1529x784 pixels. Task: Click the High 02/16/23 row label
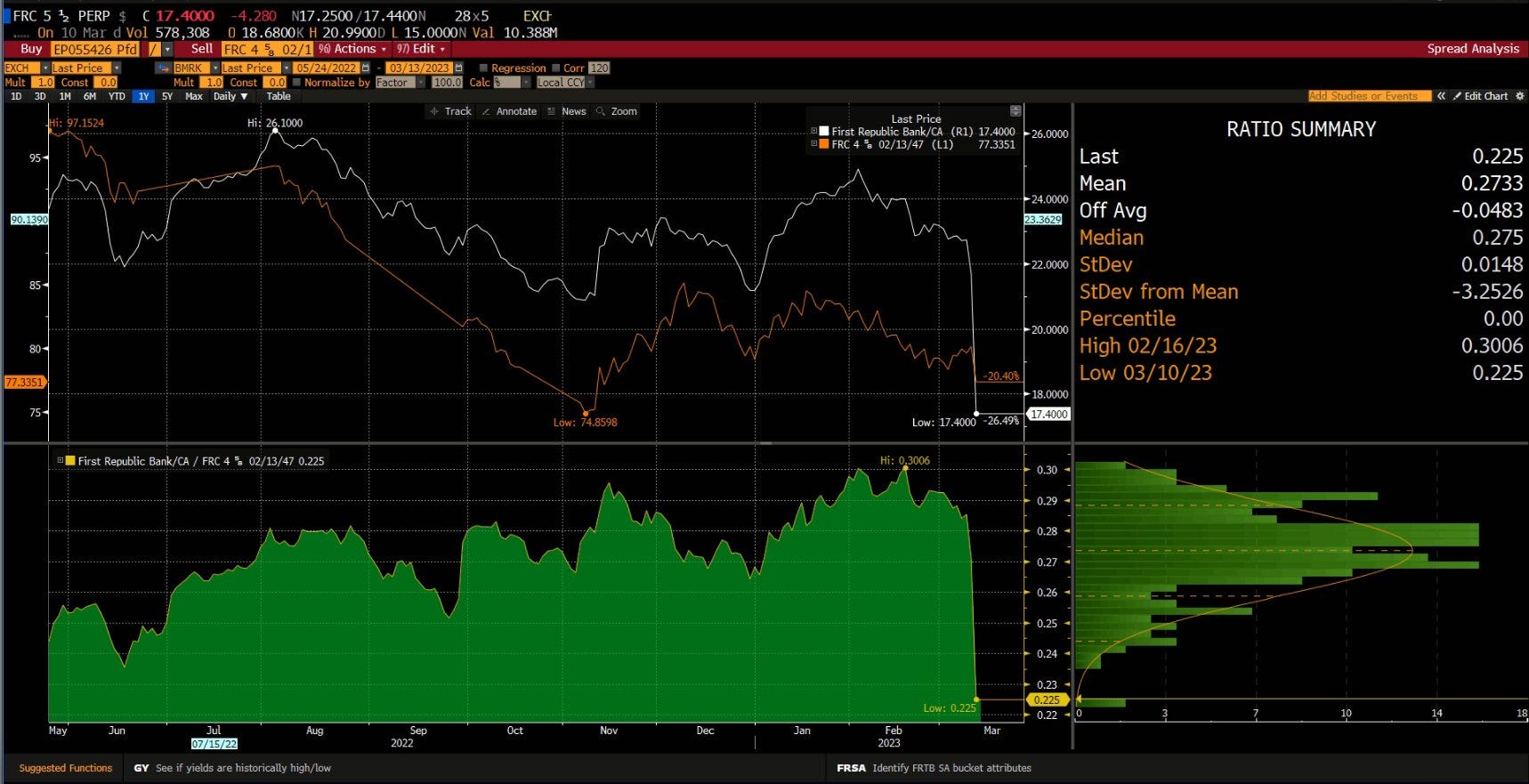click(1148, 346)
